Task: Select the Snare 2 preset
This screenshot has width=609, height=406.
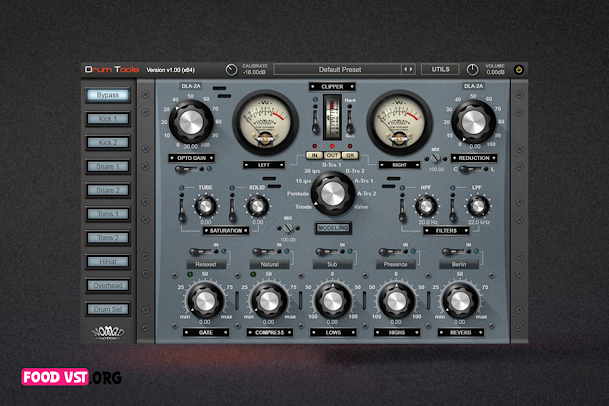Action: [x=108, y=190]
